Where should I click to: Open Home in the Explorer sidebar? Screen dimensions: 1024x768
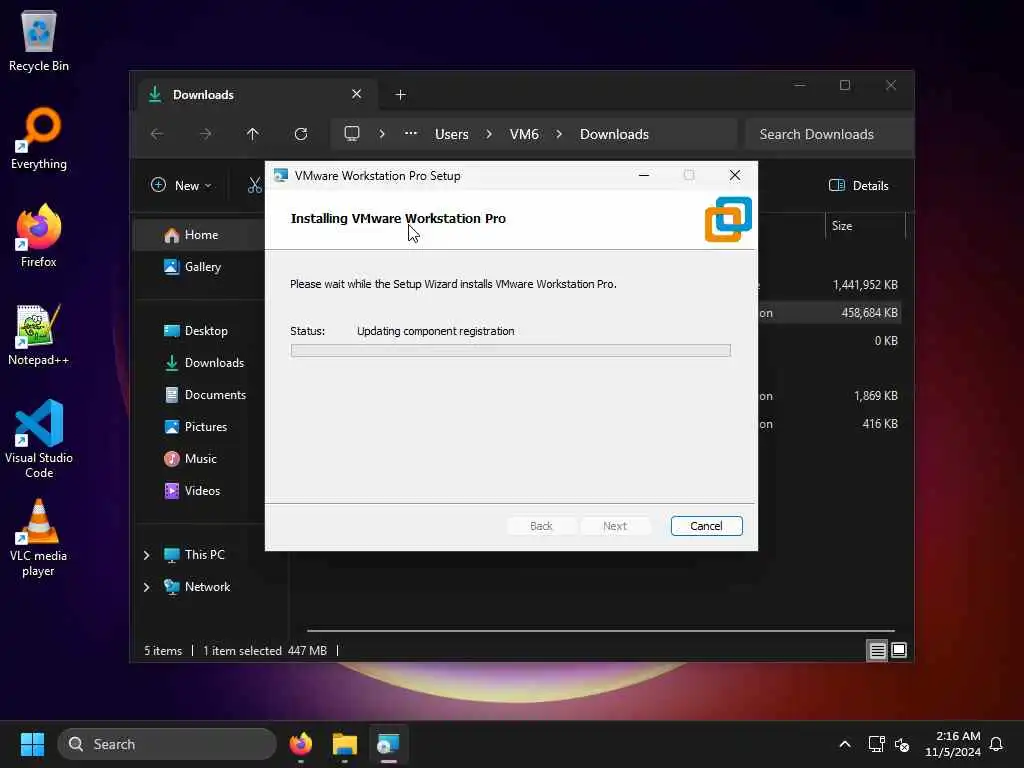[x=200, y=235]
